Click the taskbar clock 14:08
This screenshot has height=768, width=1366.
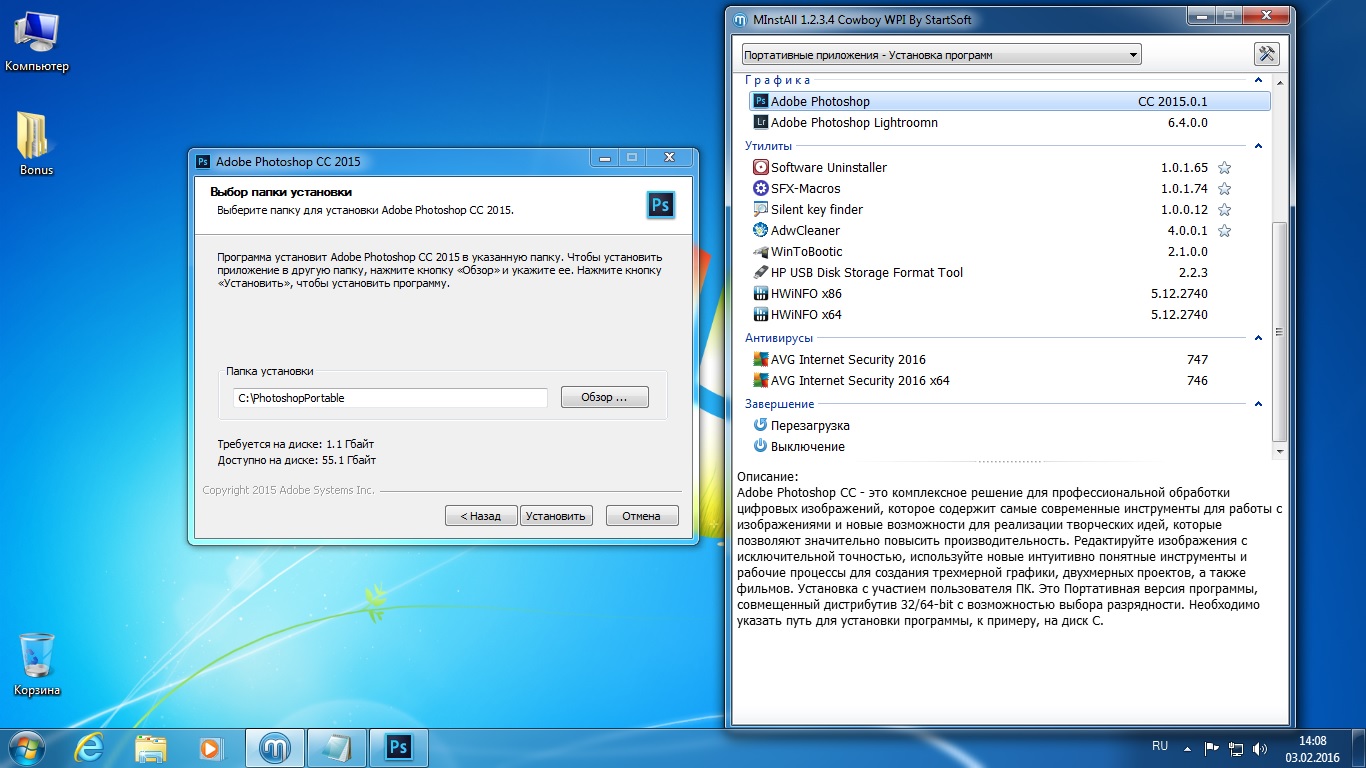(x=1312, y=741)
